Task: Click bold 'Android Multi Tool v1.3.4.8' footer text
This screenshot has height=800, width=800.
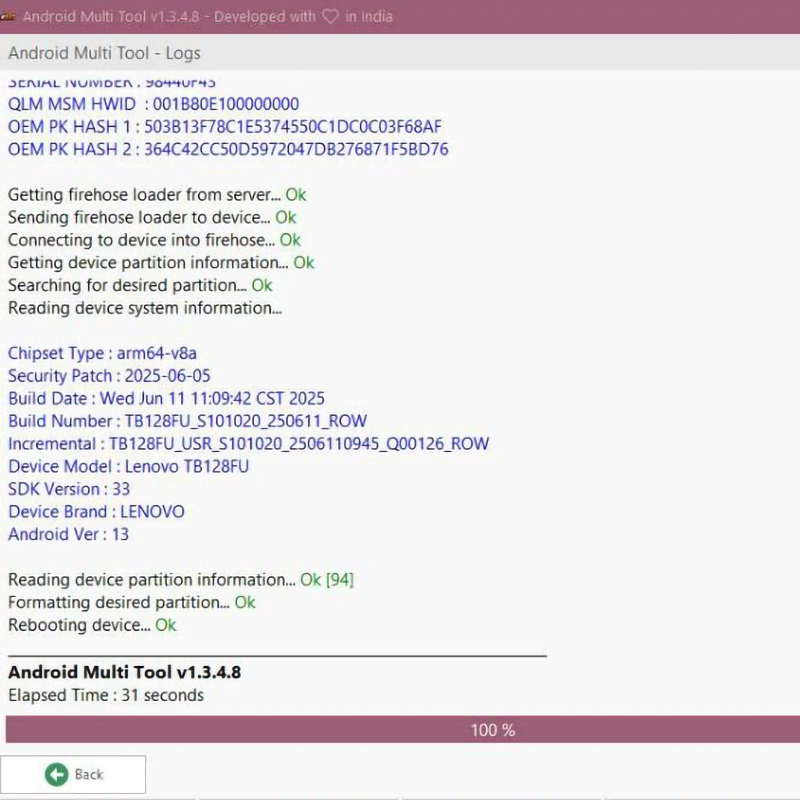Action: (x=124, y=672)
